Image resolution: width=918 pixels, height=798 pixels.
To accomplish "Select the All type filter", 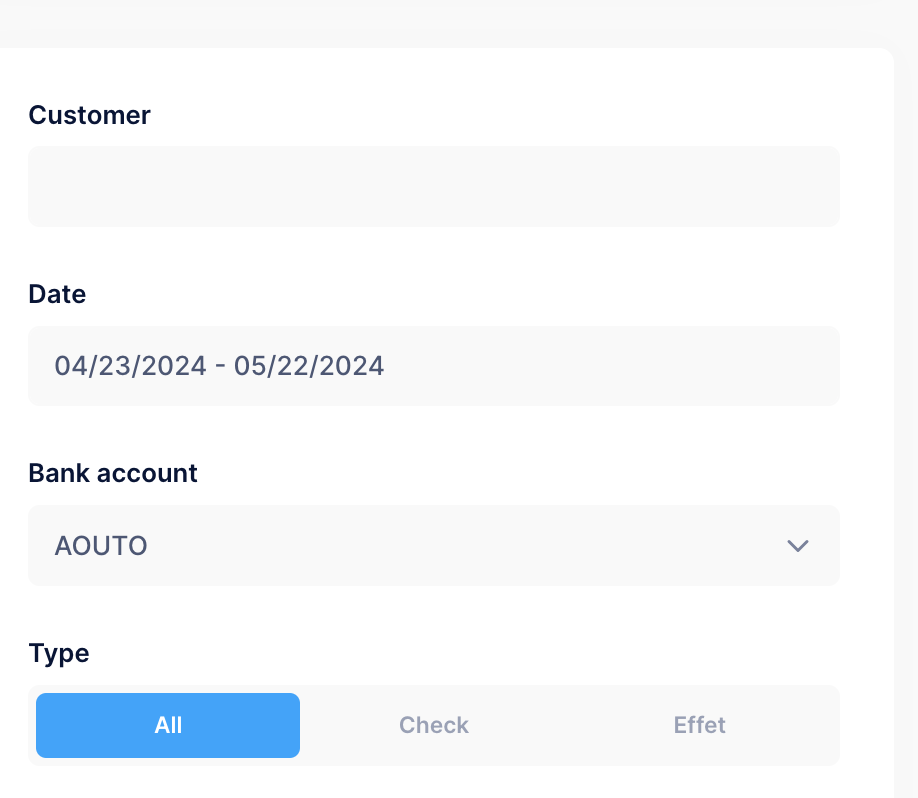I will point(168,725).
